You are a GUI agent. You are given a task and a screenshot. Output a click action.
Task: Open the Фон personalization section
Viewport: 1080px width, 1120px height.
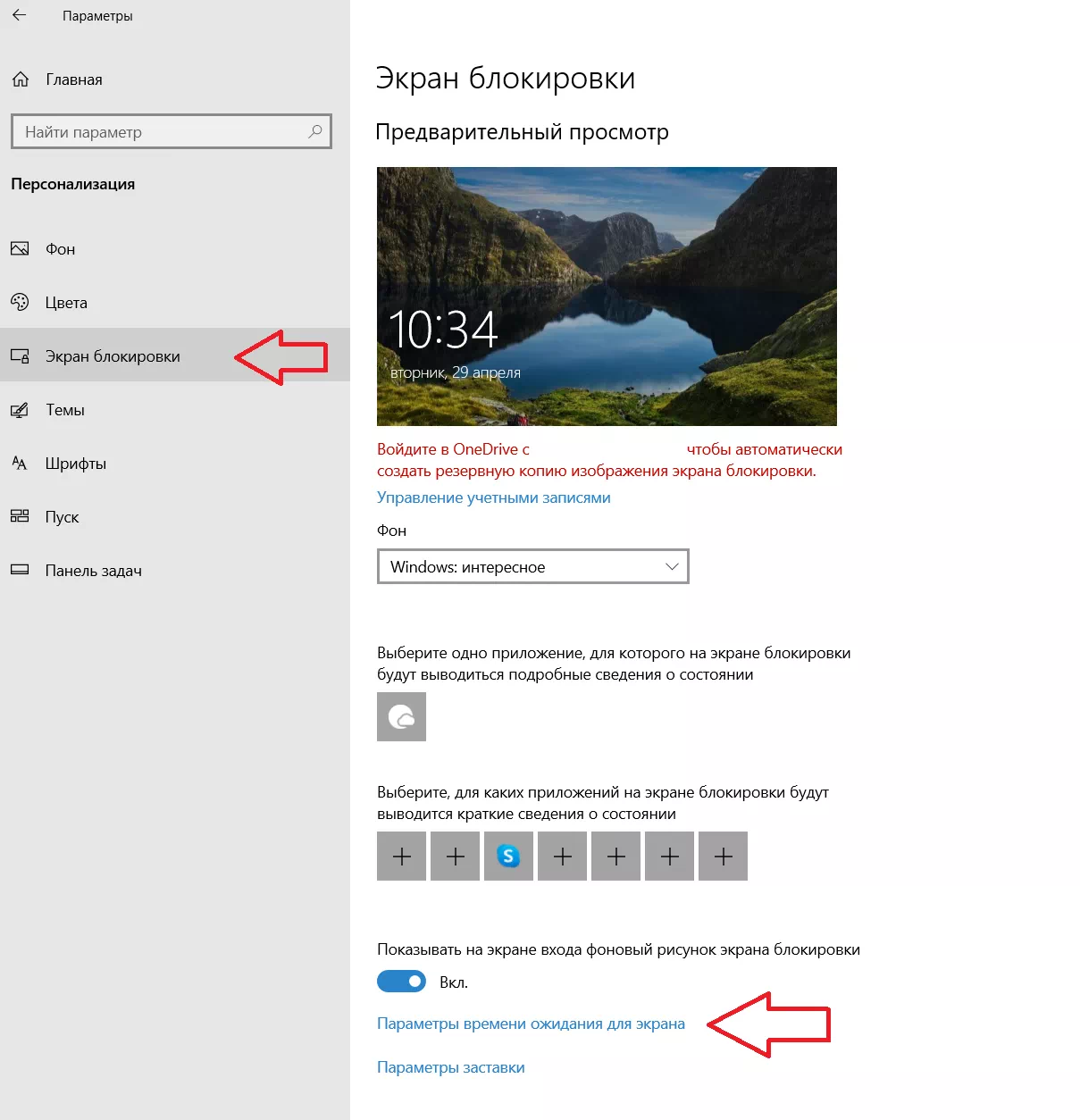pyautogui.click(x=175, y=249)
